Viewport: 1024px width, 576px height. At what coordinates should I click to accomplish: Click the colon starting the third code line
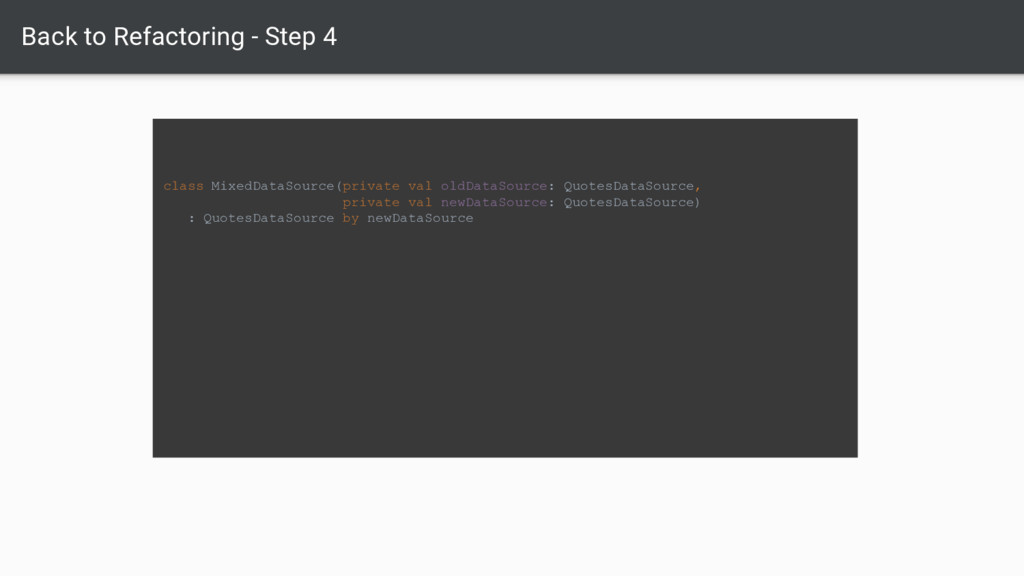191,219
